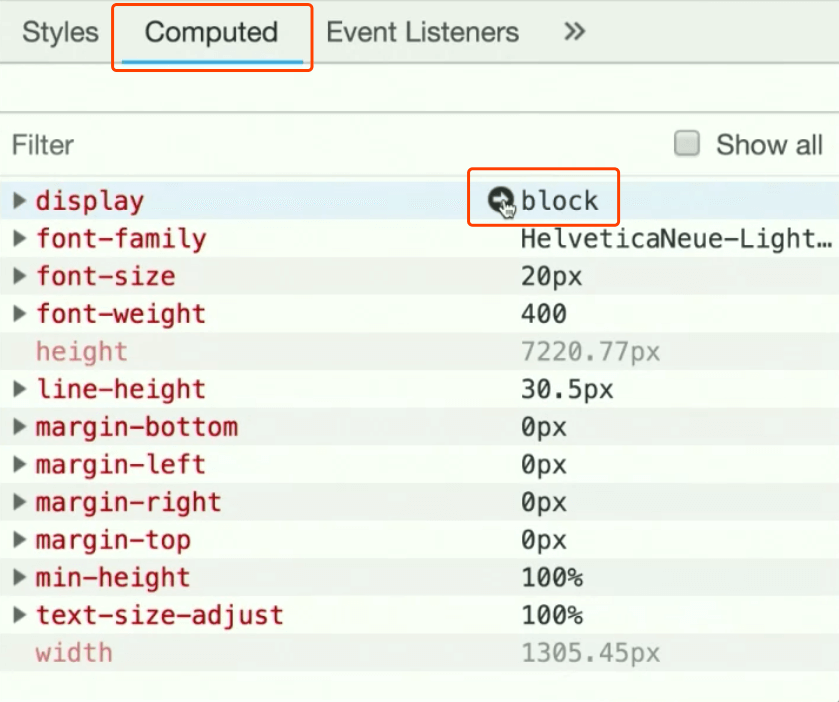Expand the min-height property
The image size is (839, 702).
pyautogui.click(x=19, y=578)
